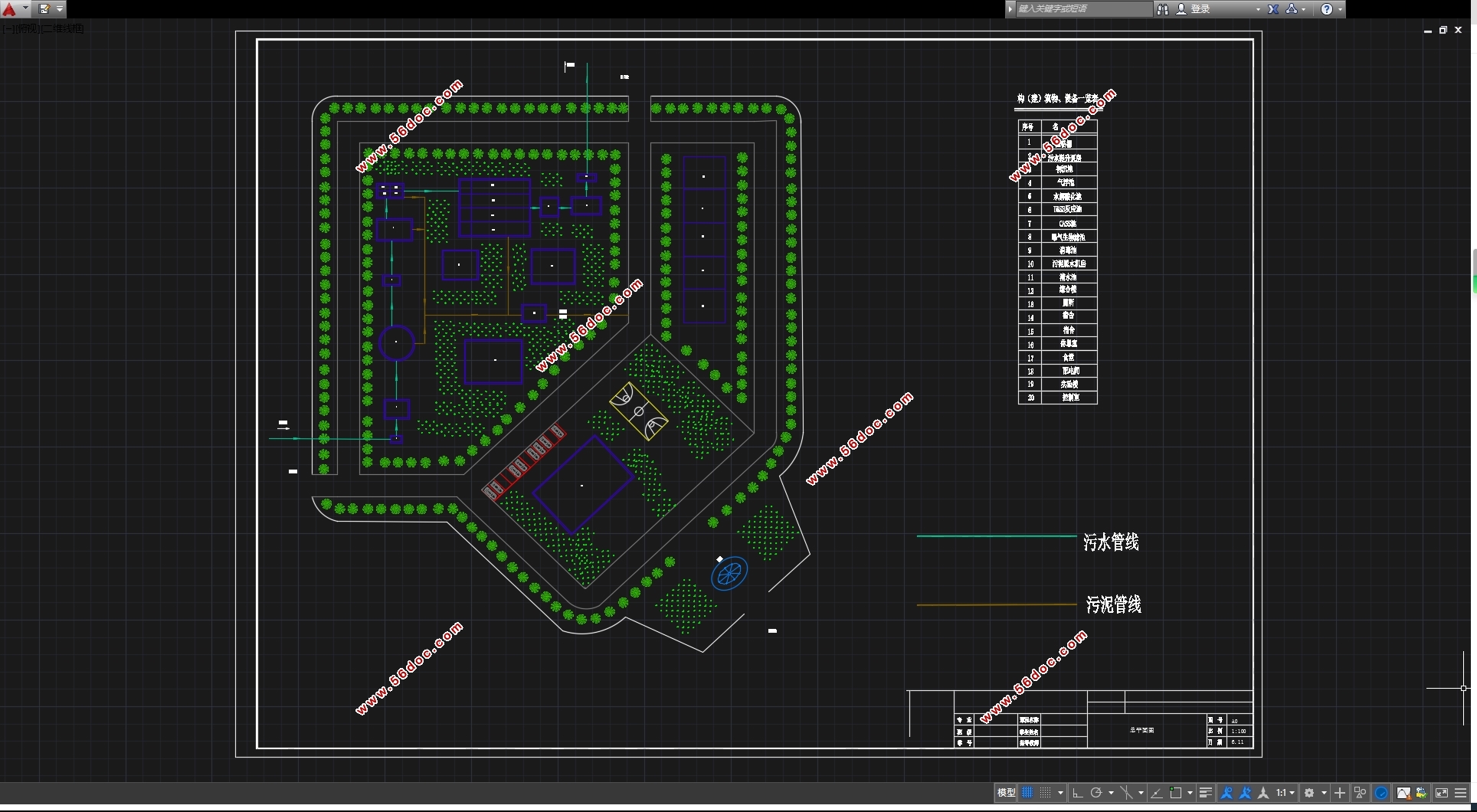The height and width of the screenshot is (812, 1477).
Task: Toggle annotation visibility icon
Action: tap(1226, 793)
